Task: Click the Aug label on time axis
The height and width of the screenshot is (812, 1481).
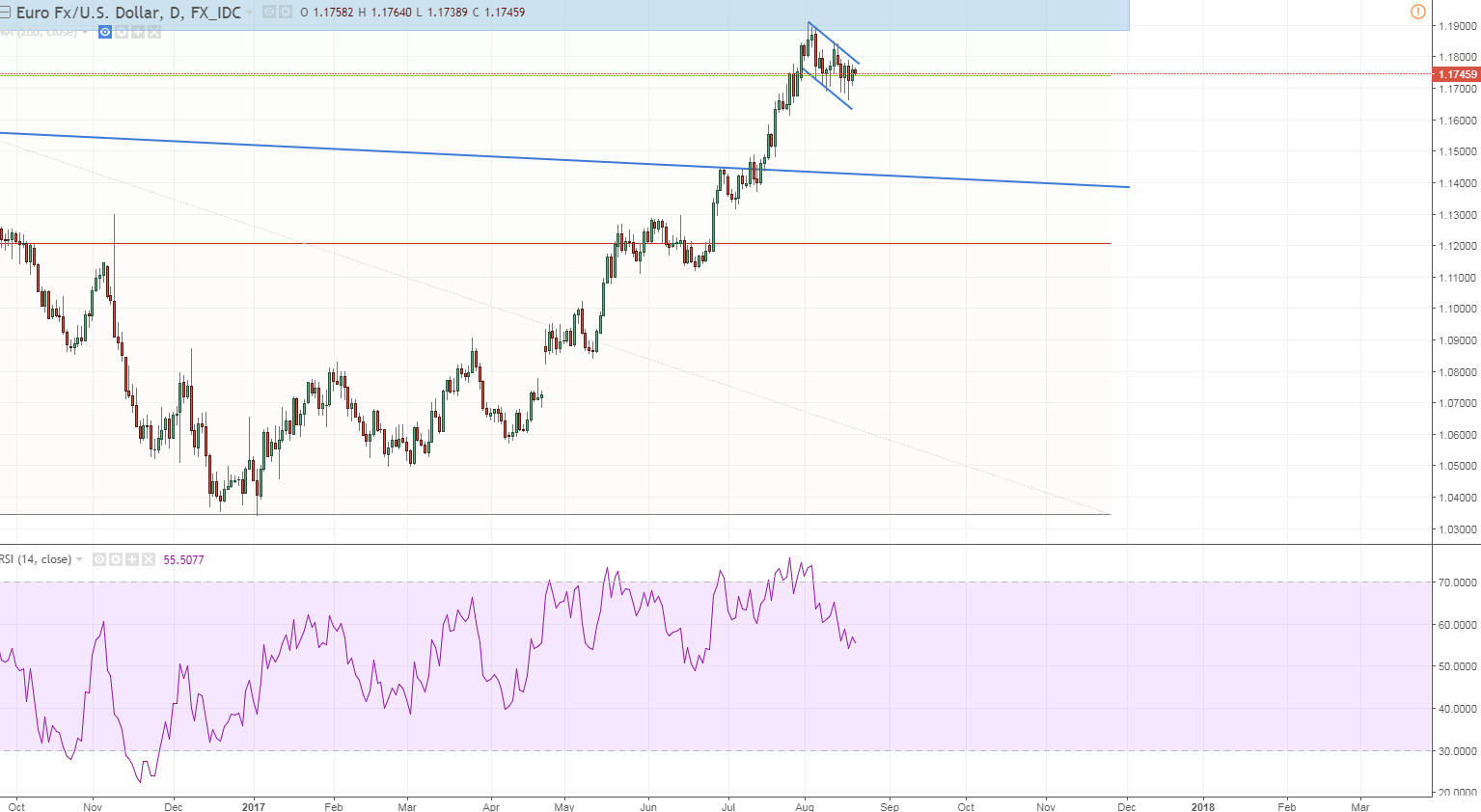Action: (x=805, y=807)
